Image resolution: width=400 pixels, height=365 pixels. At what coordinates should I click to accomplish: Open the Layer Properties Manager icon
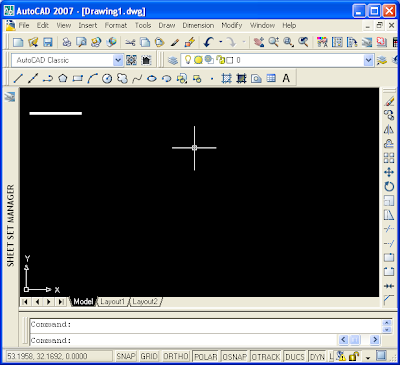(173, 60)
